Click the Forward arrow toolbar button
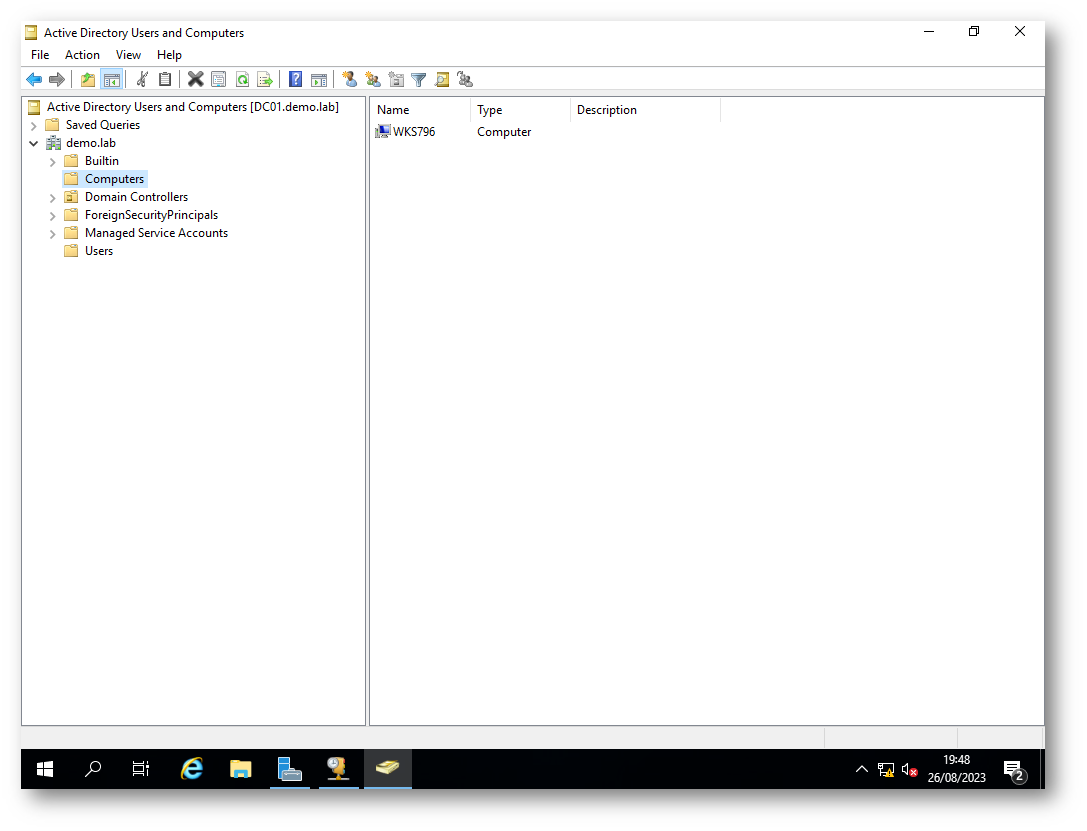Viewport: 1087px width, 831px height. pyautogui.click(x=57, y=80)
